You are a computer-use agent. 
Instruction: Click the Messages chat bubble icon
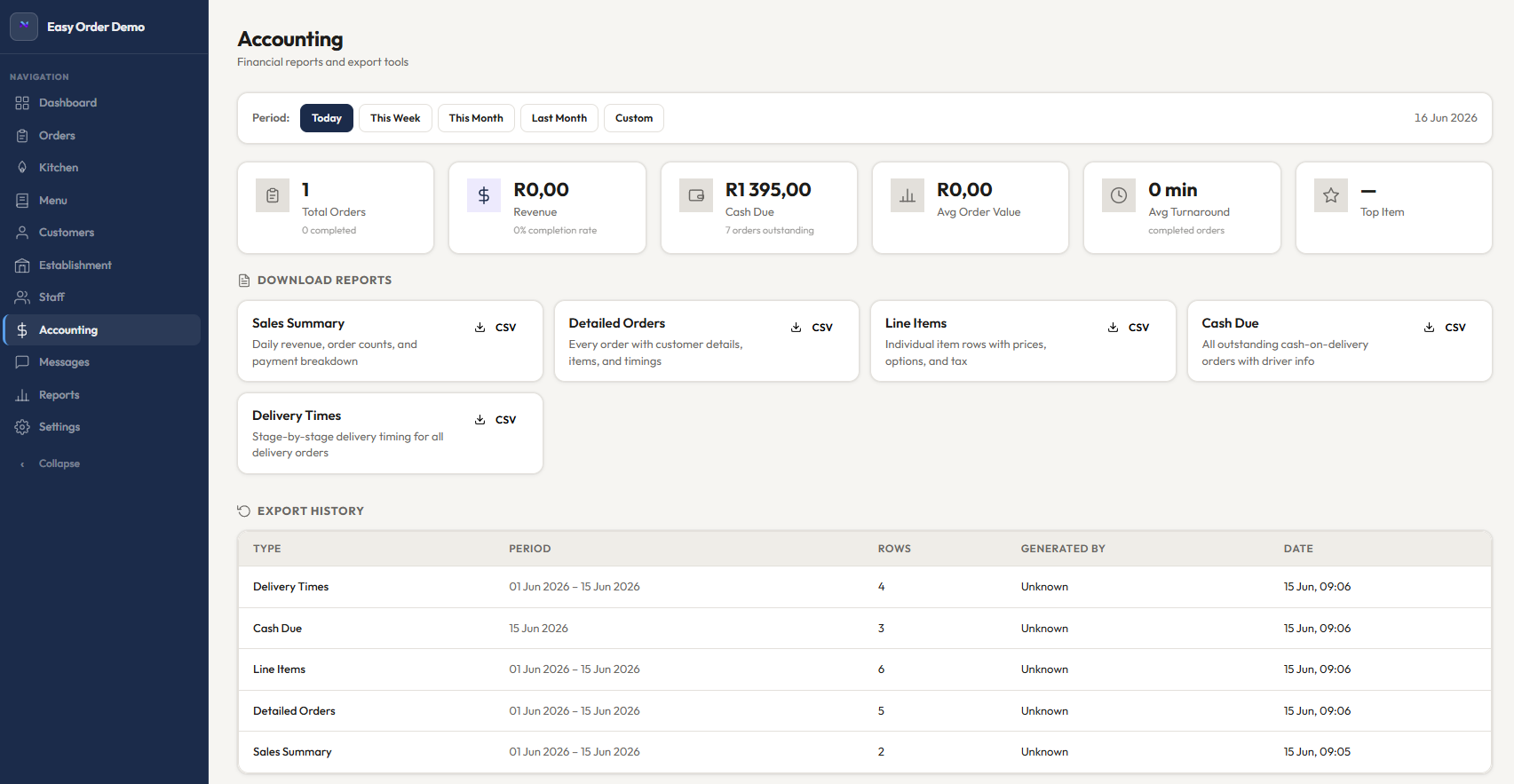click(22, 362)
